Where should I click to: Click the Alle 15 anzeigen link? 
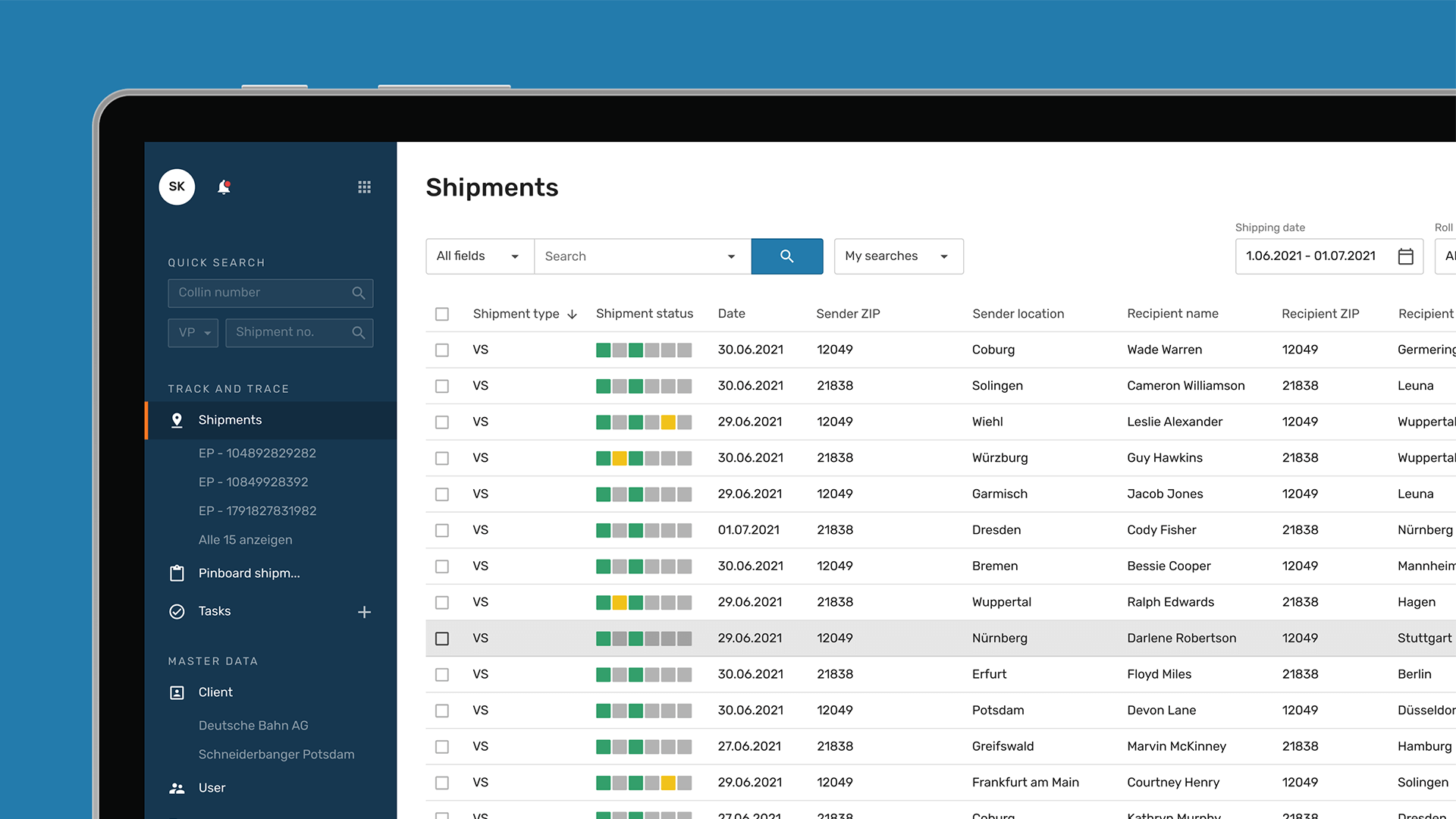pos(245,540)
